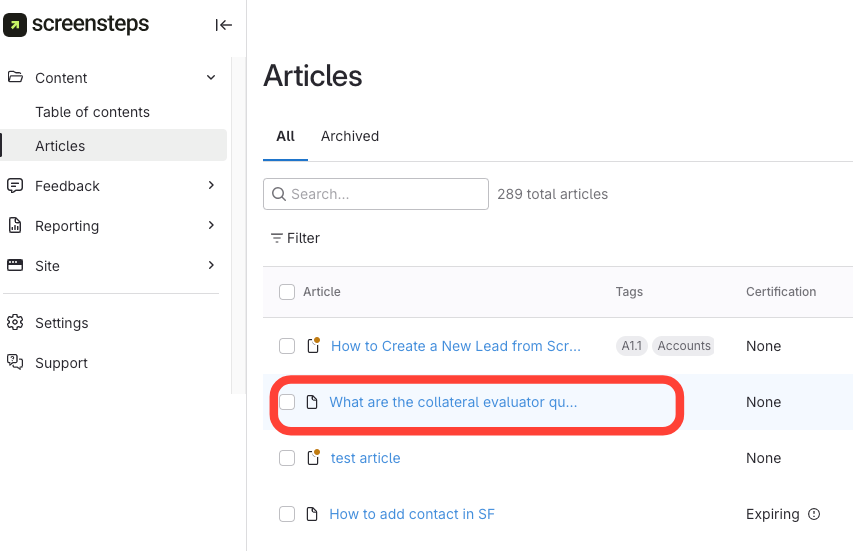Switch to the Archived tab
Image resolution: width=853 pixels, height=551 pixels.
(349, 136)
